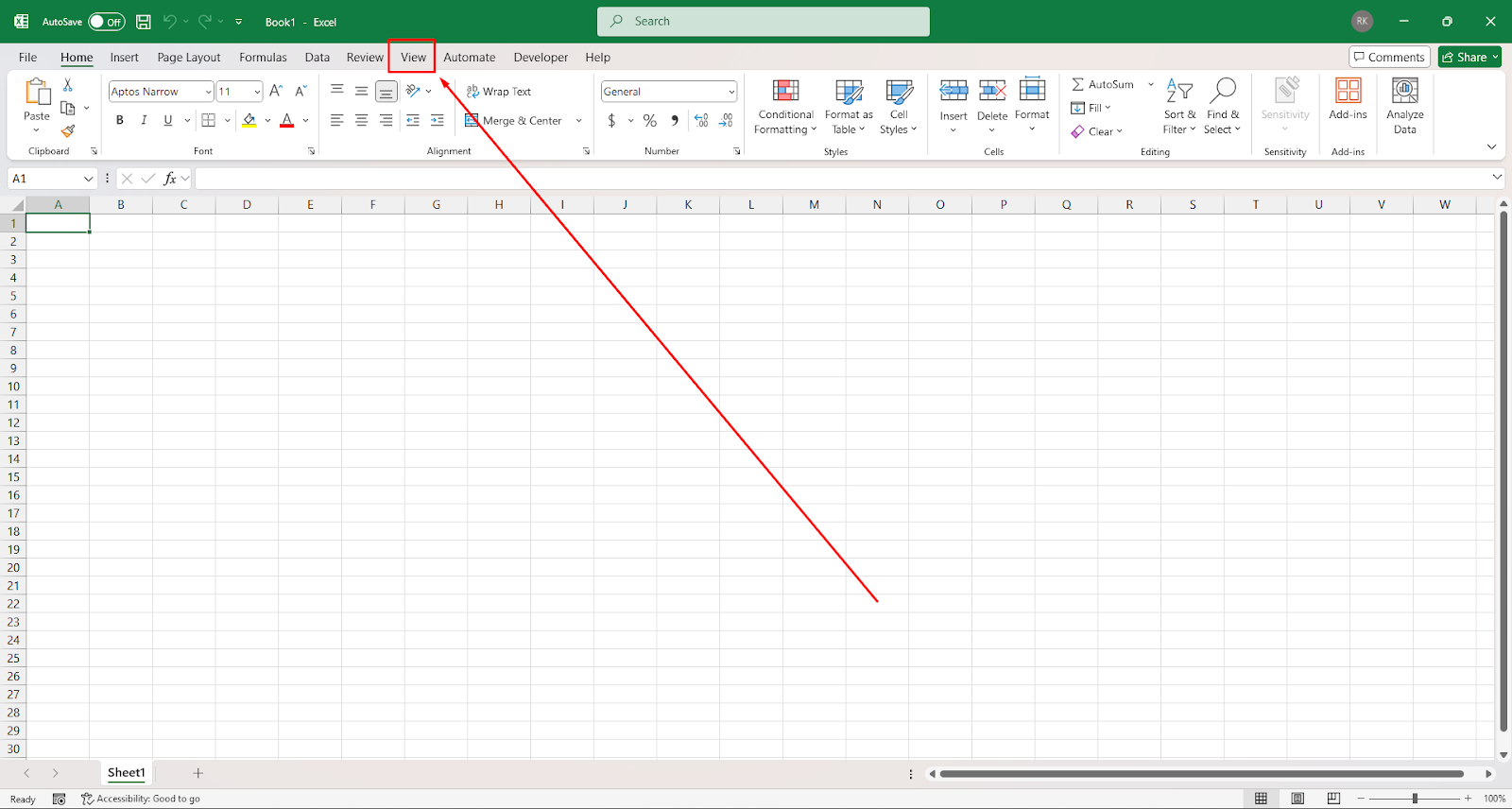Apply Borders icon to cells
This screenshot has height=809, width=1512.
[209, 120]
